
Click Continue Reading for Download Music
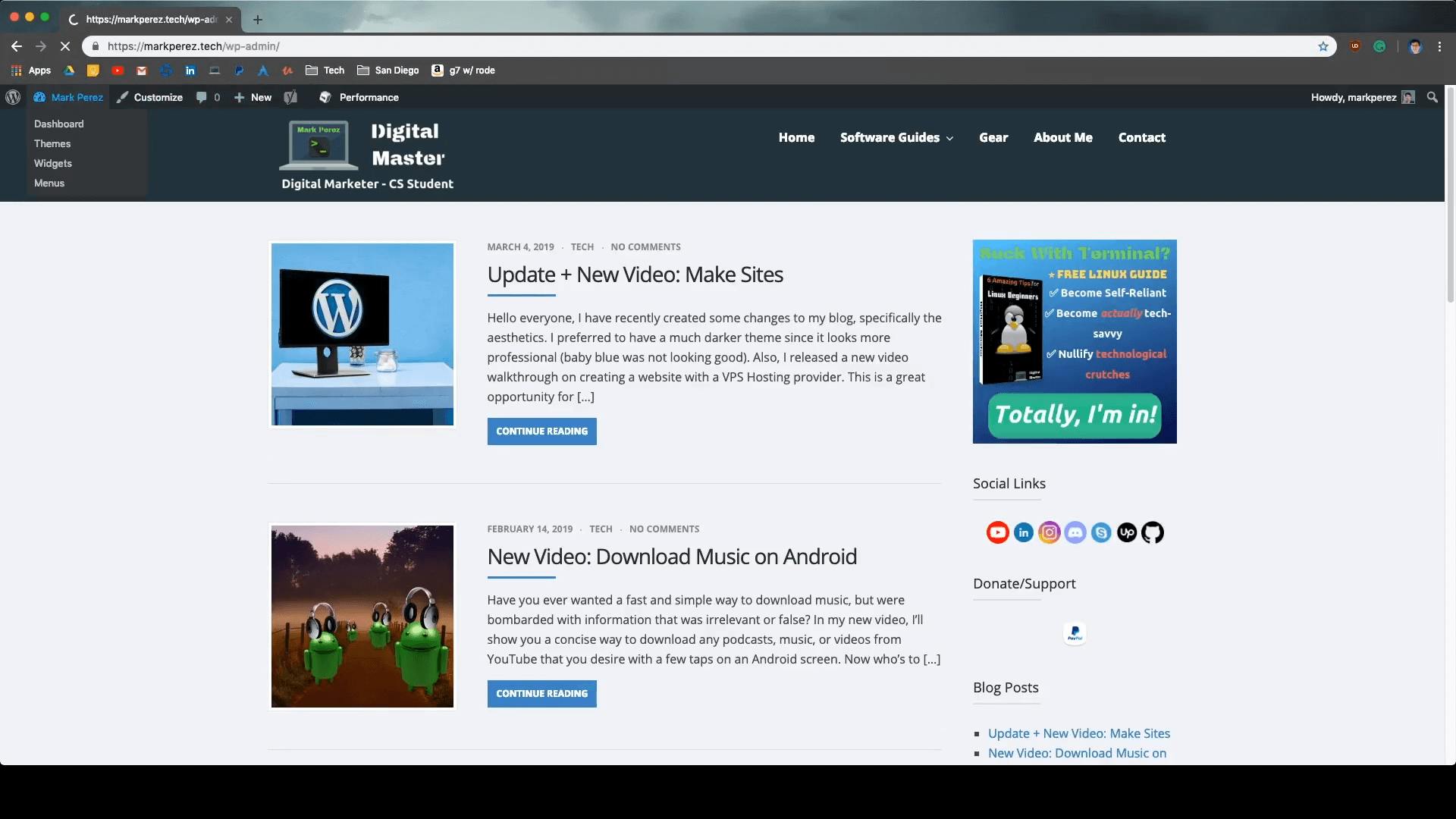pos(541,693)
